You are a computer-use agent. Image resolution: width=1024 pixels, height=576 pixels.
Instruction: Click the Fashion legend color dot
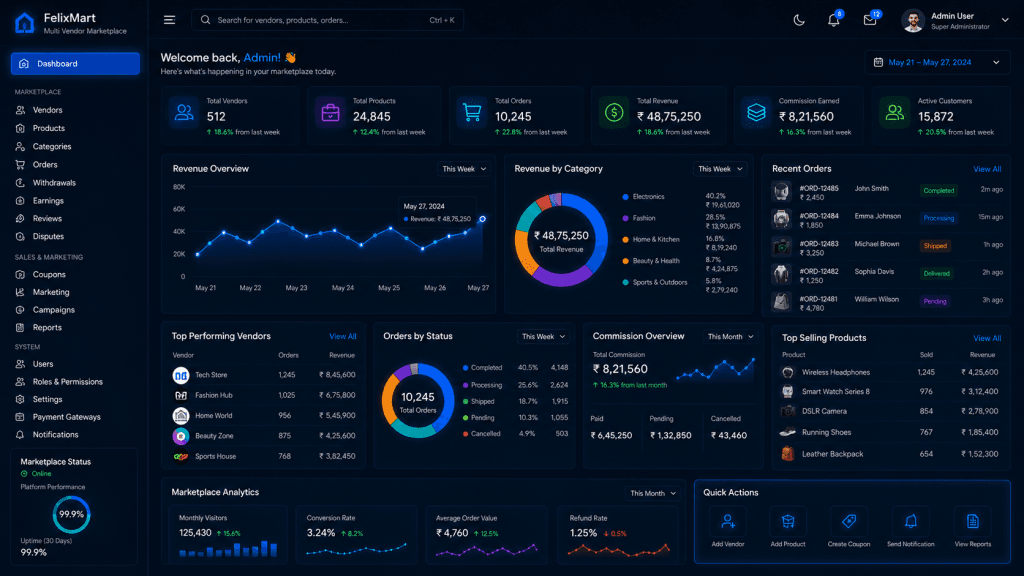[x=626, y=218]
